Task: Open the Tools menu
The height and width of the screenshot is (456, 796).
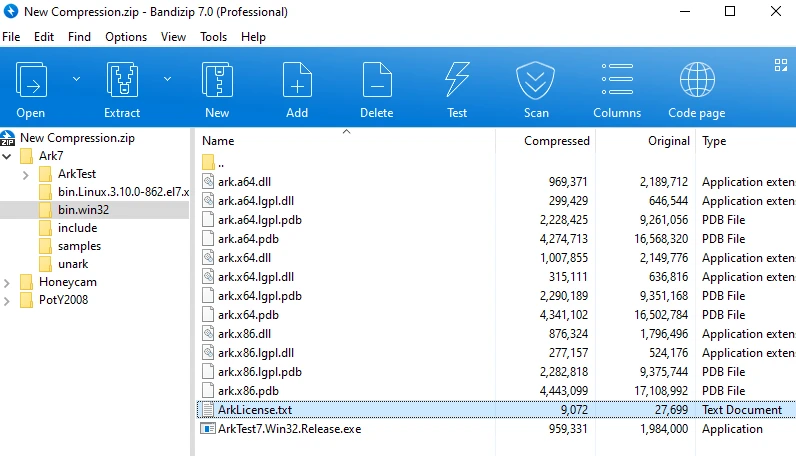Action: click(213, 37)
